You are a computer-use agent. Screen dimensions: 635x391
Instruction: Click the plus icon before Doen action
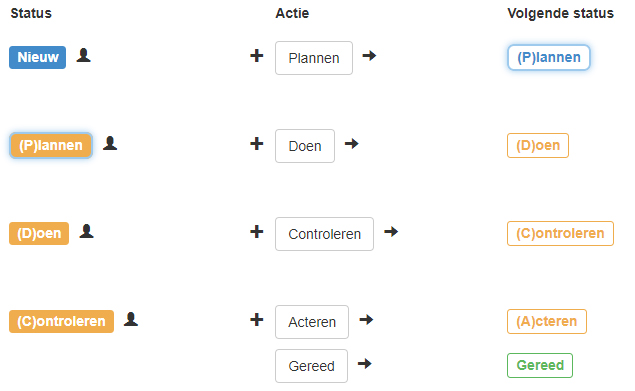pyautogui.click(x=257, y=143)
